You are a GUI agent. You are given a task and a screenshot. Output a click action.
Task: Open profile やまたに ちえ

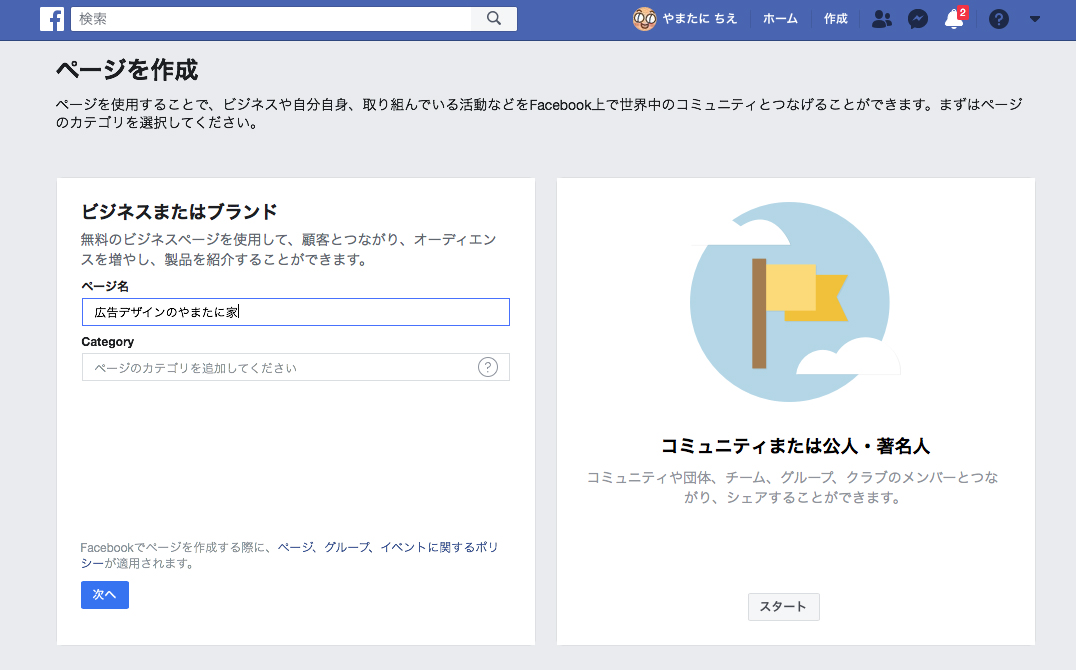point(699,19)
